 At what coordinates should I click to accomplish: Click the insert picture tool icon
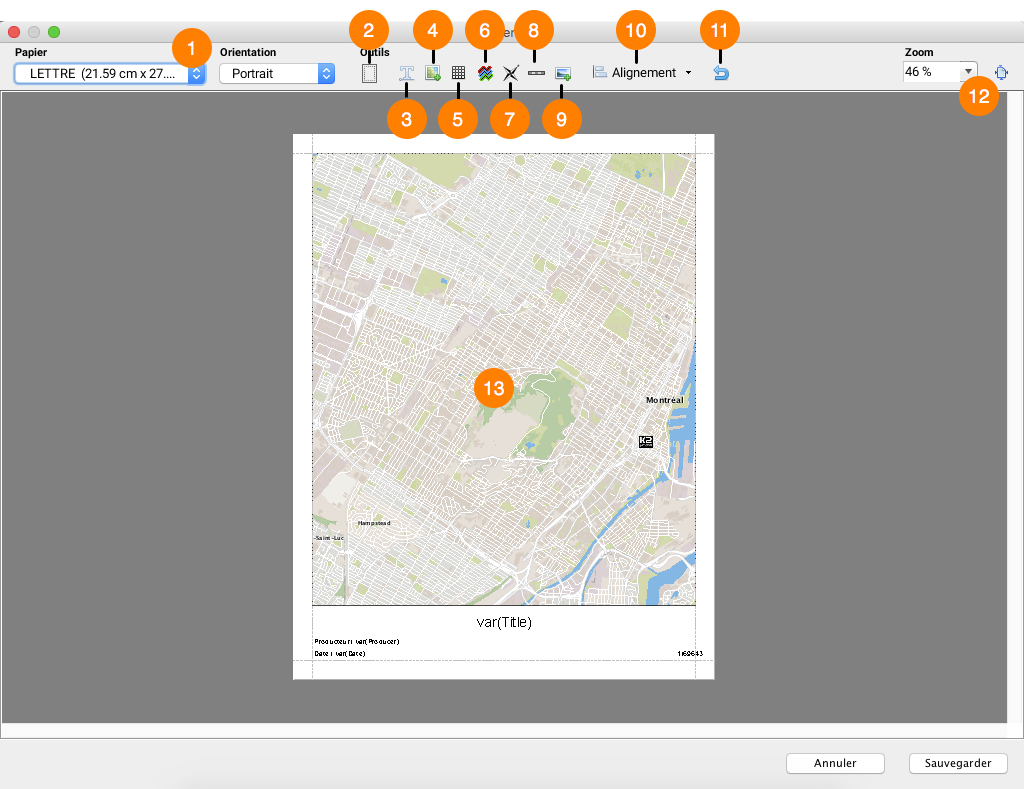[x=562, y=73]
